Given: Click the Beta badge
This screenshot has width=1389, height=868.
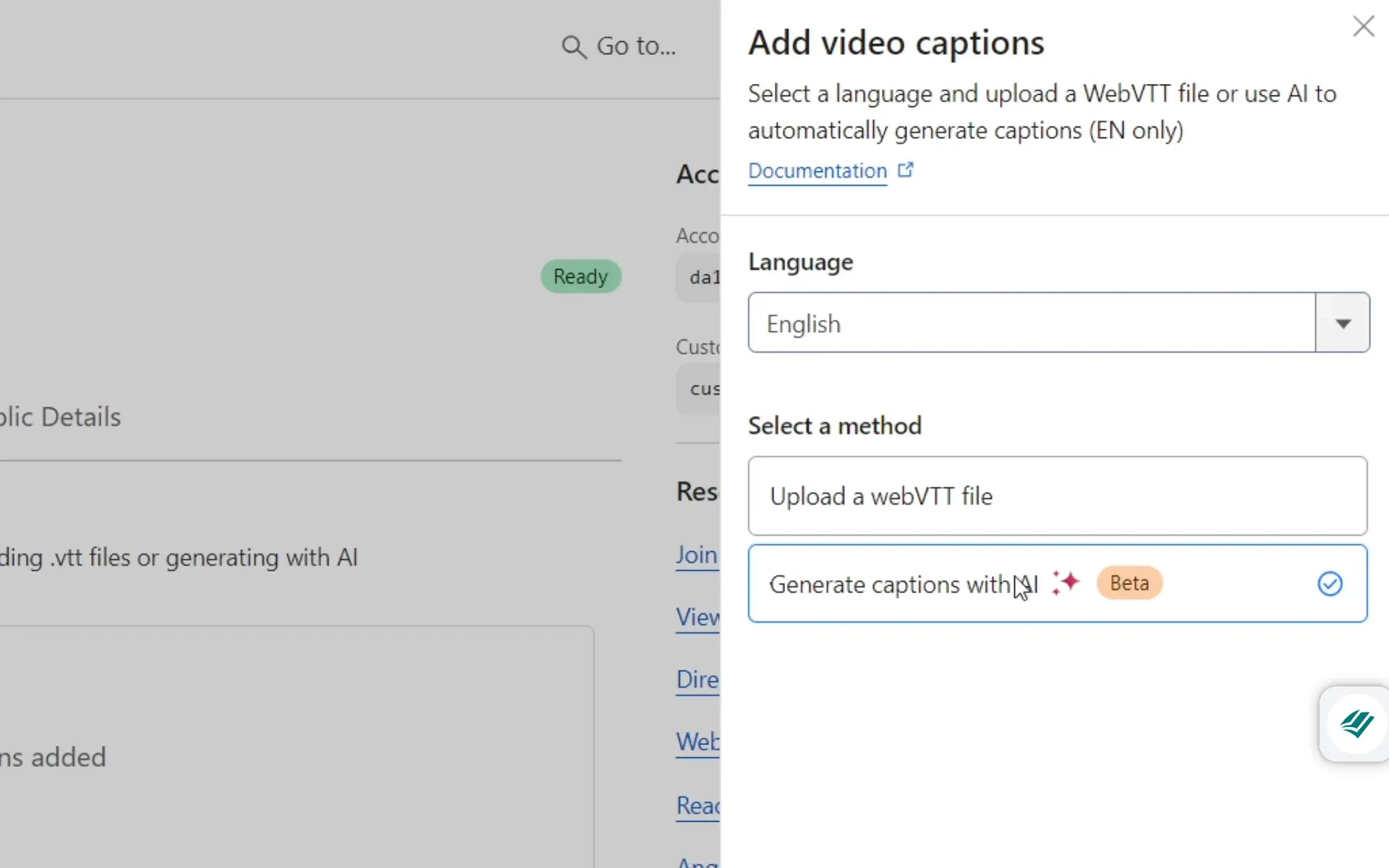Looking at the screenshot, I should pyautogui.click(x=1129, y=582).
